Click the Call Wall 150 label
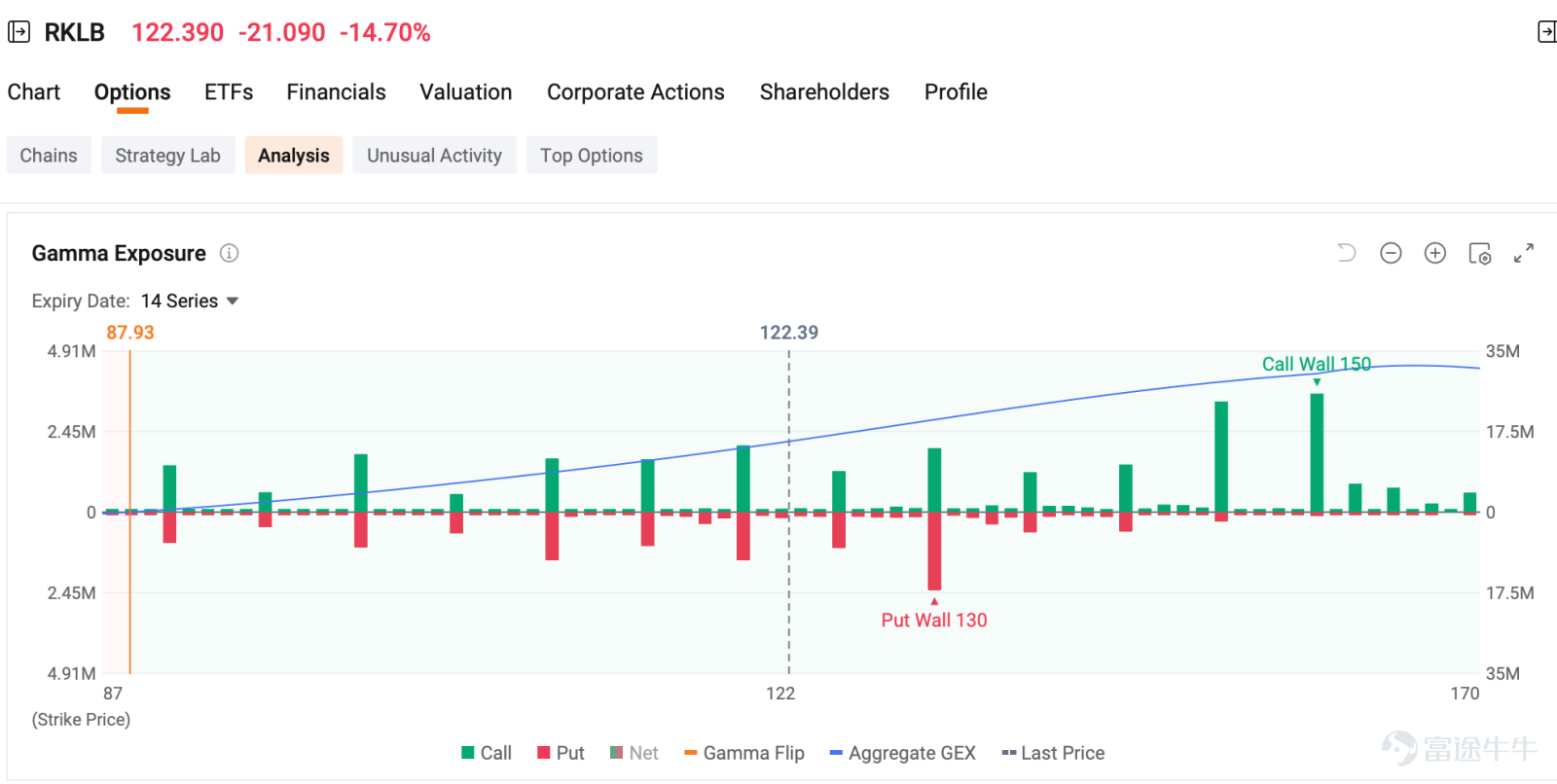Viewport: 1557px width, 784px height. (x=1317, y=364)
